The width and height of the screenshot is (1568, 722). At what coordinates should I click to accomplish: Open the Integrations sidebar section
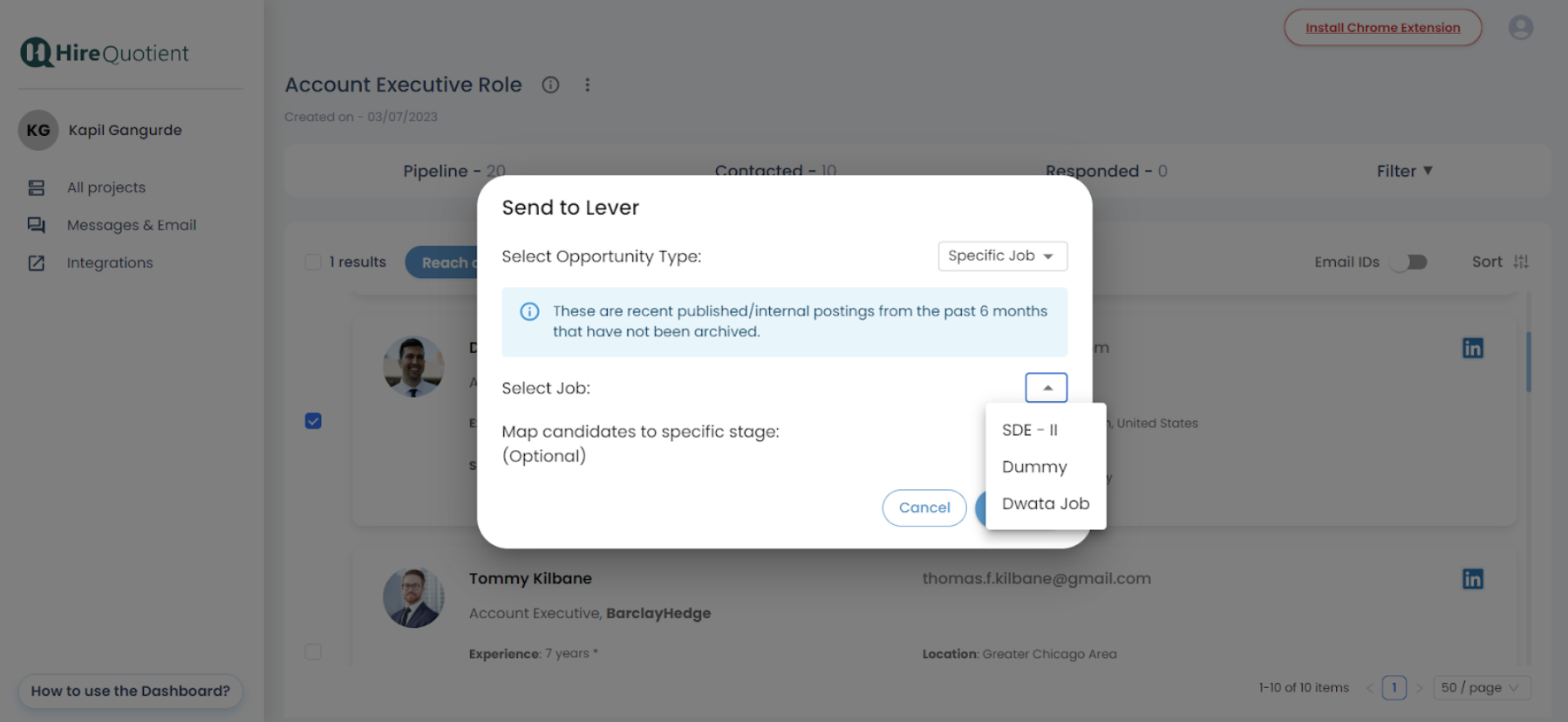[110, 262]
